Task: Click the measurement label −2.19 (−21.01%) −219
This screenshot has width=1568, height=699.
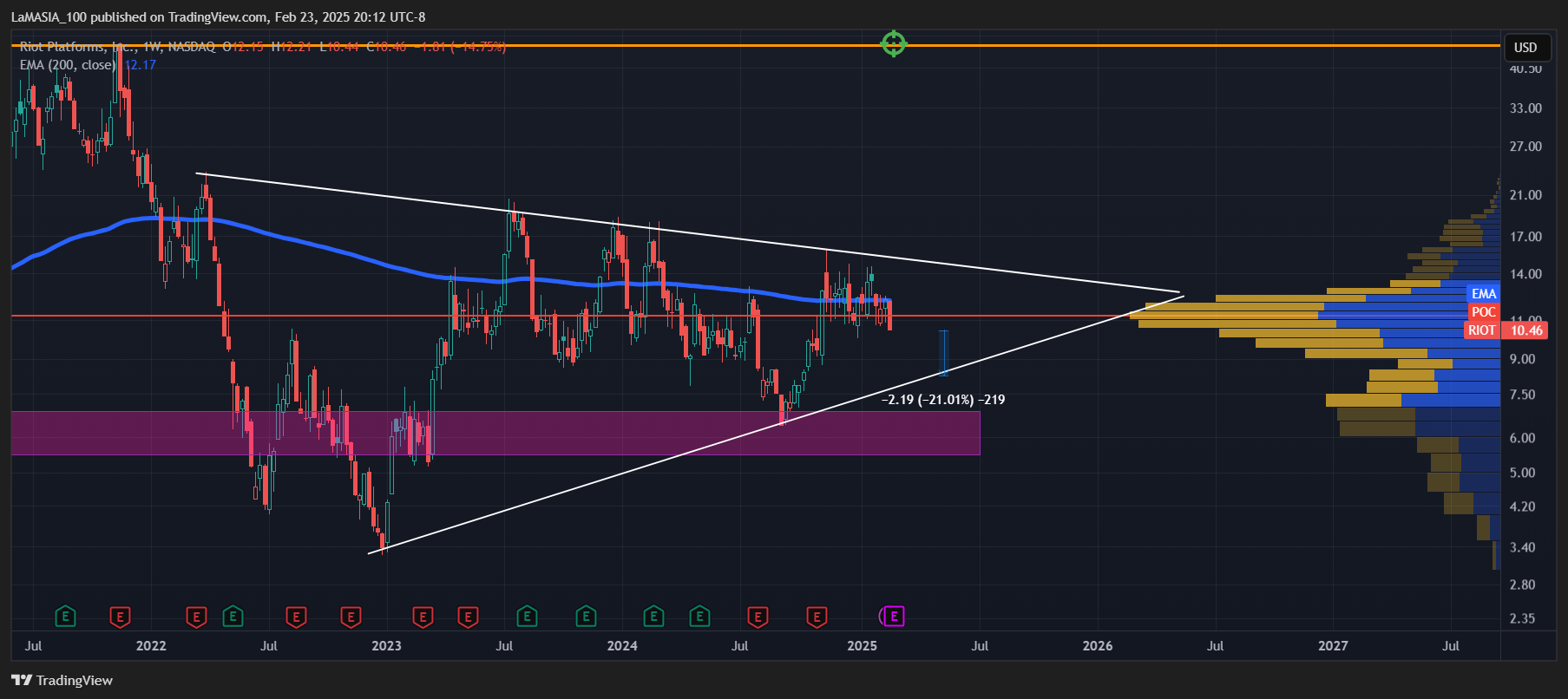Action: [943, 400]
